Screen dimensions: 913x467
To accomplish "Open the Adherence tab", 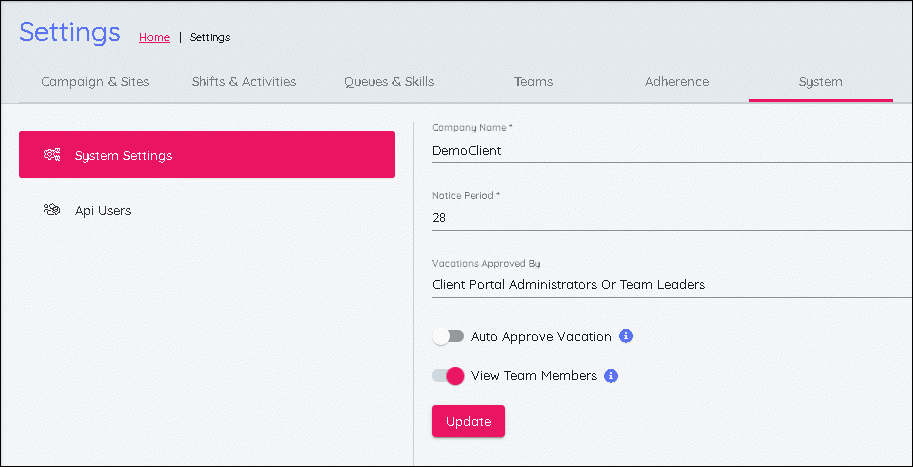I will [677, 82].
